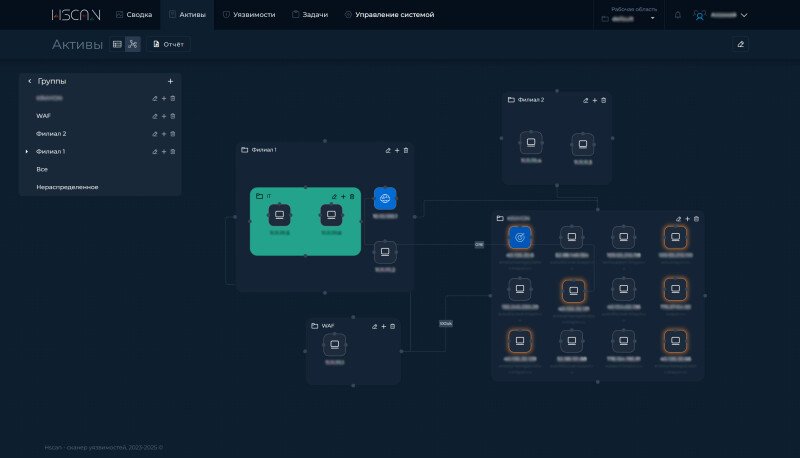The width and height of the screenshot is (800, 458).
Task: Switch to table view of assets
Action: (117, 44)
